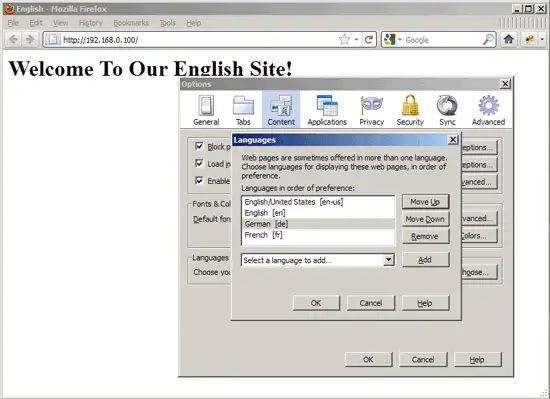Open the File menu
Screen dimensions: 550x399
[13, 23]
